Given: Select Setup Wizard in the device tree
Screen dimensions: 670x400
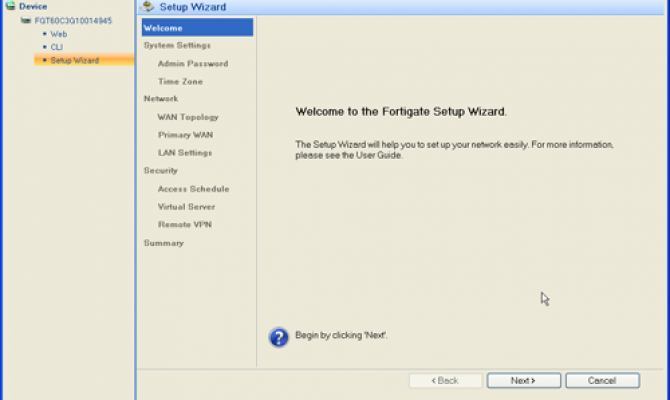Looking at the screenshot, I should tap(84, 60).
